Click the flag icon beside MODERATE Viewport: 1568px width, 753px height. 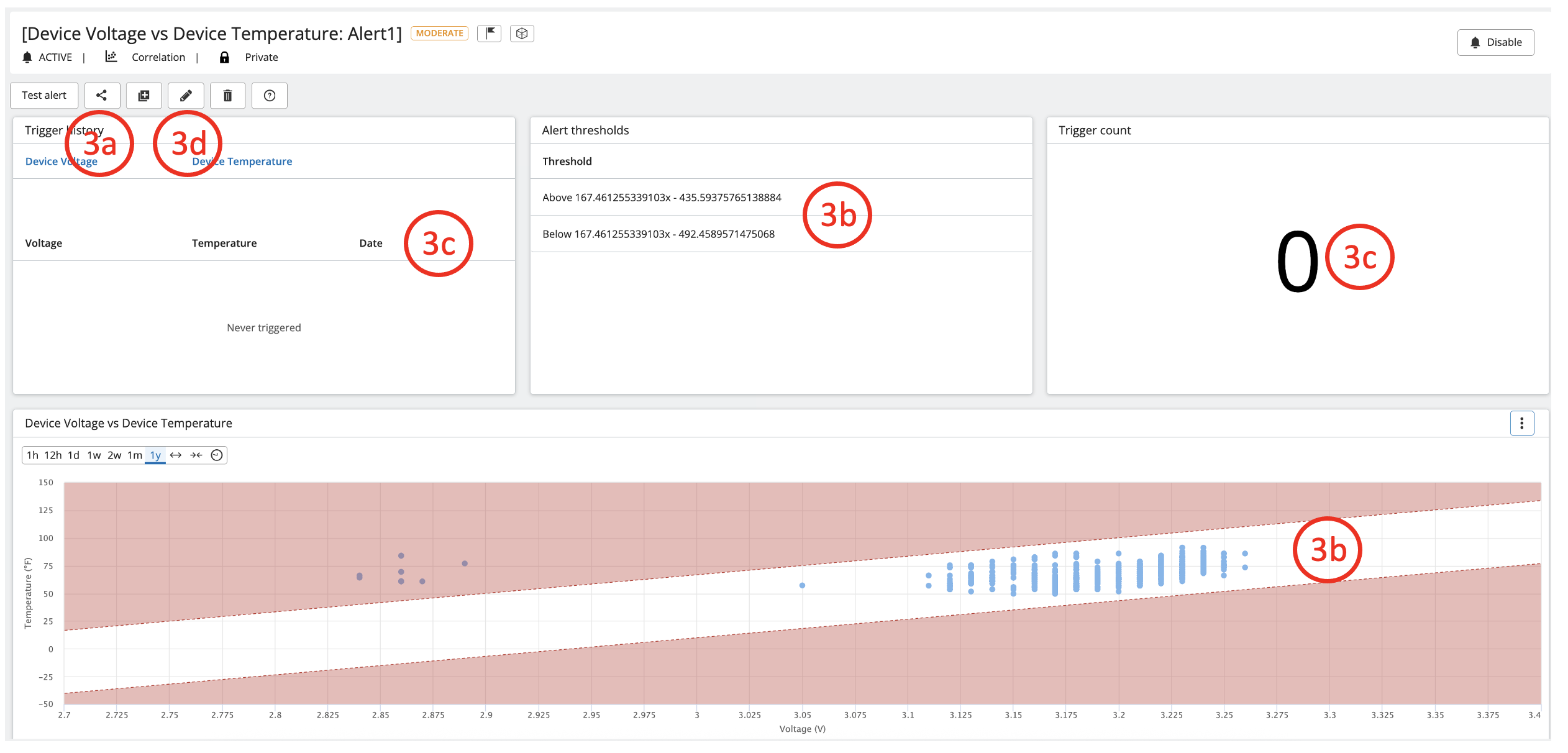pos(490,33)
